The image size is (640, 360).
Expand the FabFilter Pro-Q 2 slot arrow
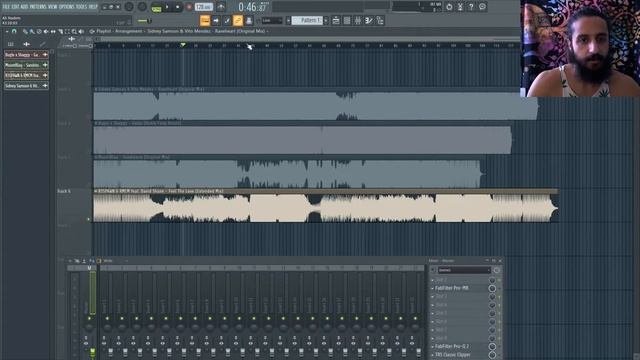pyautogui.click(x=432, y=347)
